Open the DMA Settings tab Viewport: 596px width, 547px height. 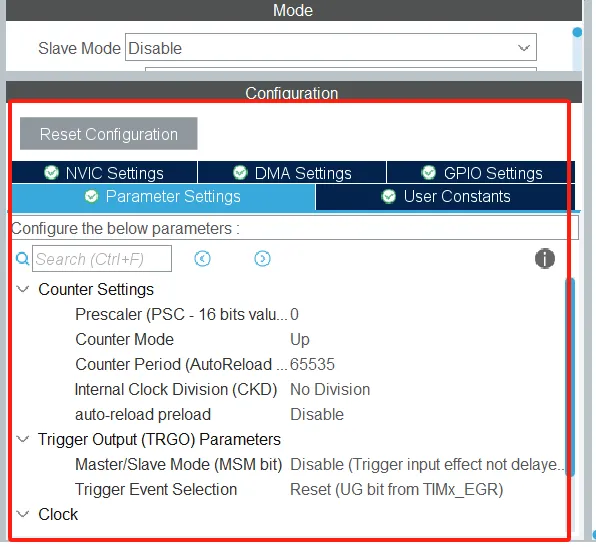(292, 173)
